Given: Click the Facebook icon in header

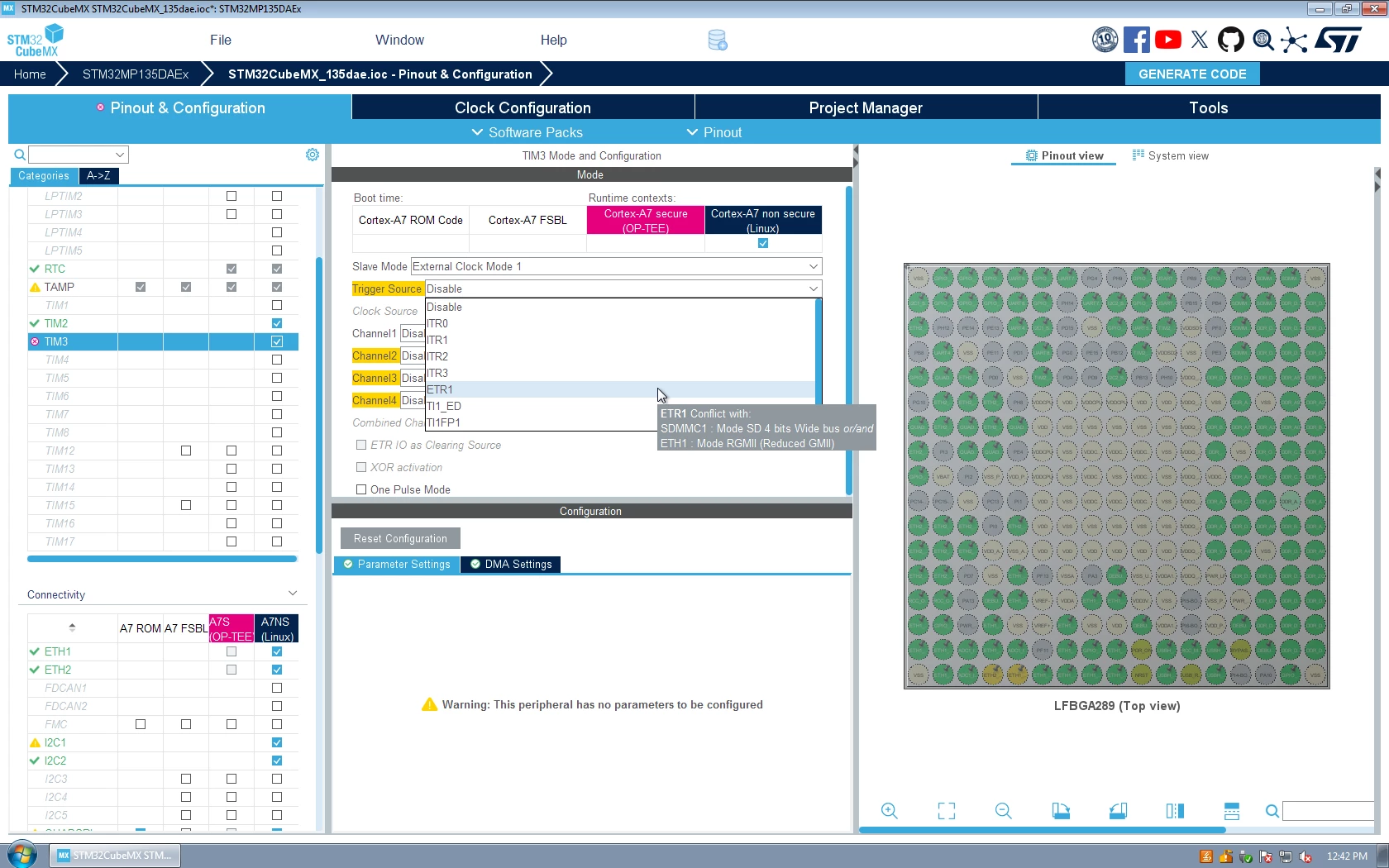Looking at the screenshot, I should point(1137,40).
